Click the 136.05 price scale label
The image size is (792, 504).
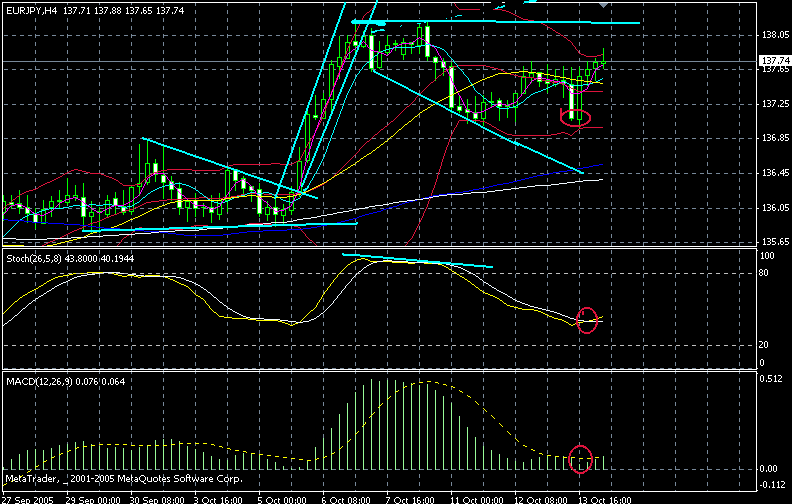(774, 208)
